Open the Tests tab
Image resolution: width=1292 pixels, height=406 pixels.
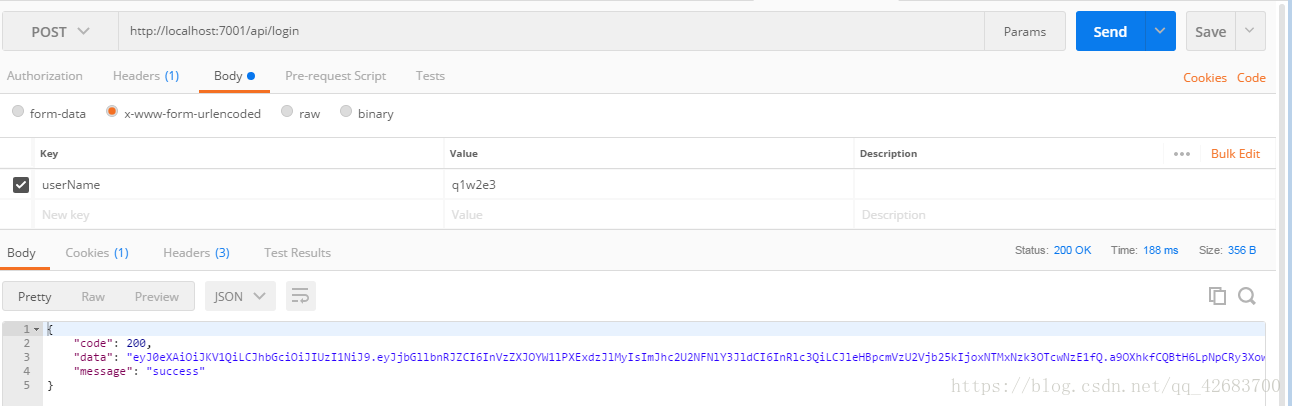430,76
